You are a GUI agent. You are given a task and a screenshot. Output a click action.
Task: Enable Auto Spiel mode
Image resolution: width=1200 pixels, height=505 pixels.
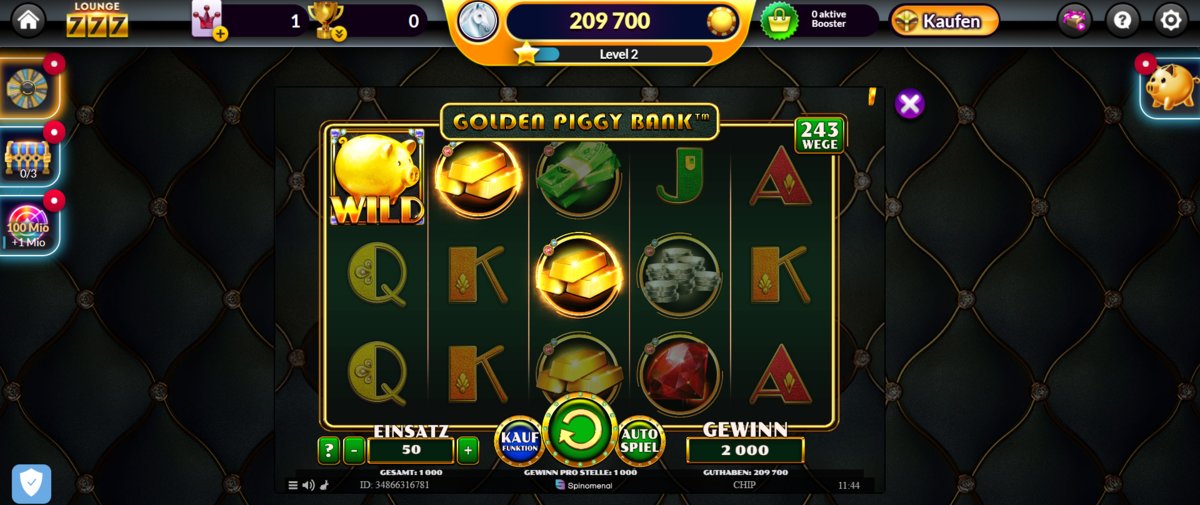click(639, 441)
